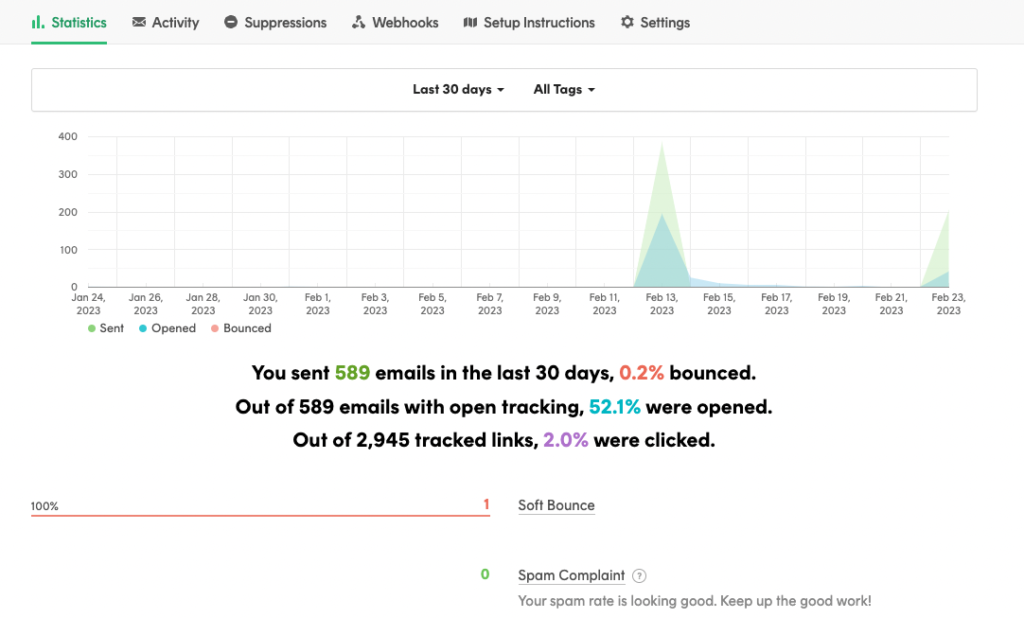Go to the Suppressions tab label

pyautogui.click(x=285, y=22)
